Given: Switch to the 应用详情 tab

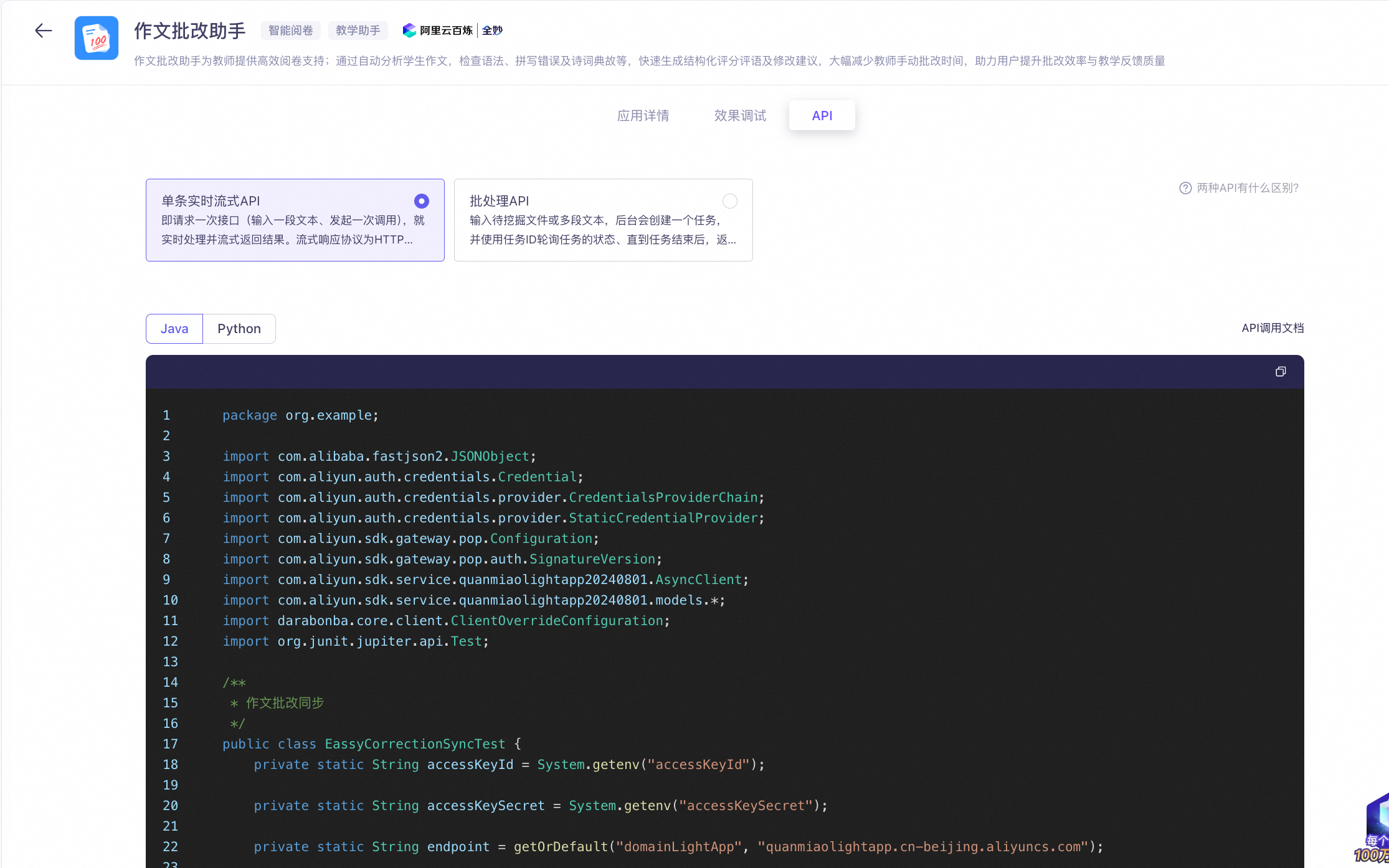Looking at the screenshot, I should [x=643, y=116].
